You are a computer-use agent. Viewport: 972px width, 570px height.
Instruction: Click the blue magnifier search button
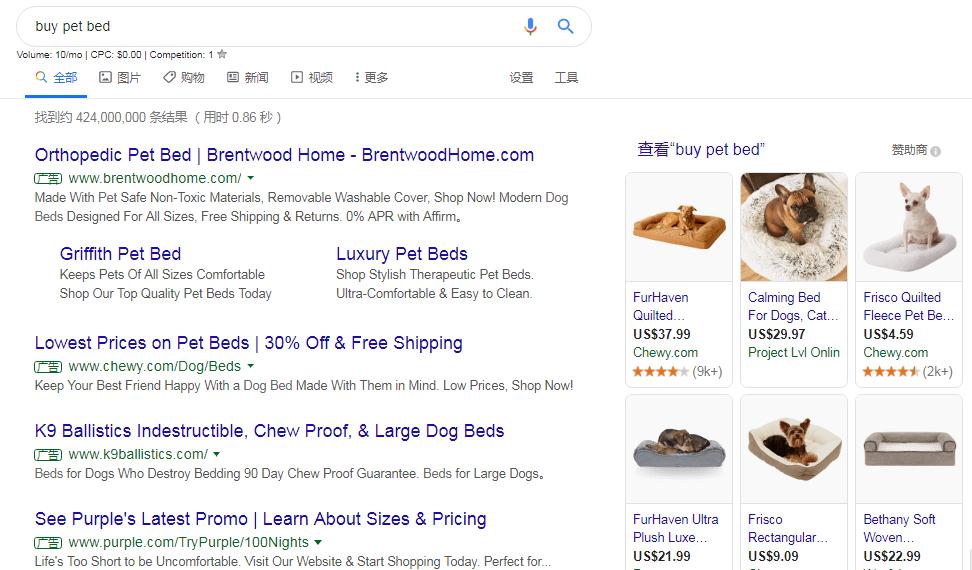pyautogui.click(x=565, y=26)
